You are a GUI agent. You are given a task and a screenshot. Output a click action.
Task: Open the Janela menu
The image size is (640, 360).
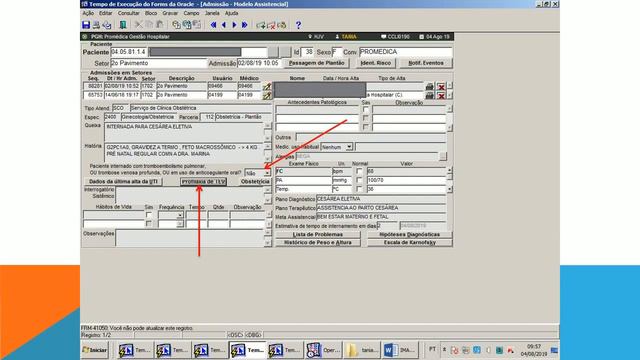212,13
